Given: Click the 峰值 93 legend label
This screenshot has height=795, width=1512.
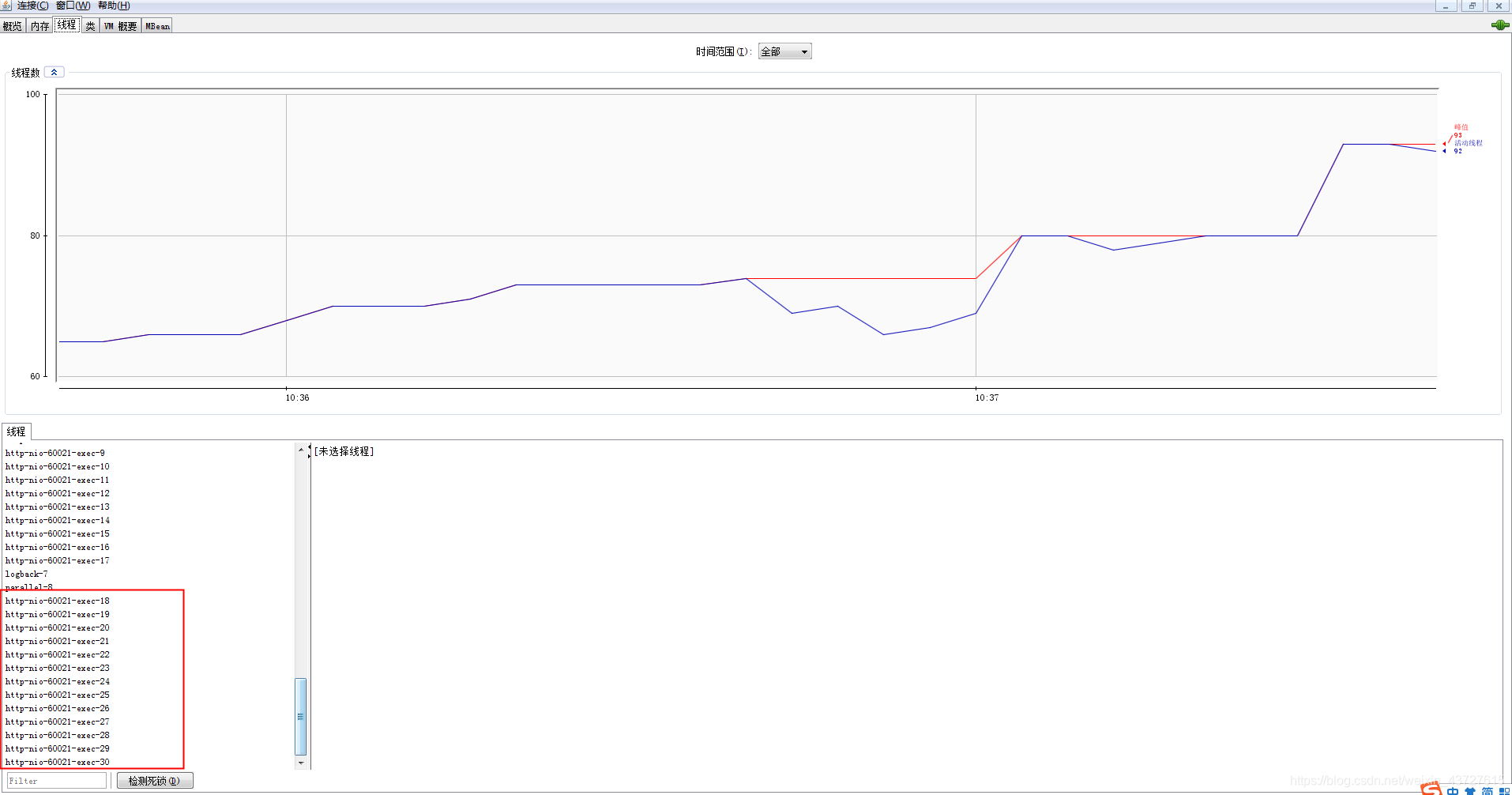Looking at the screenshot, I should [x=1461, y=131].
